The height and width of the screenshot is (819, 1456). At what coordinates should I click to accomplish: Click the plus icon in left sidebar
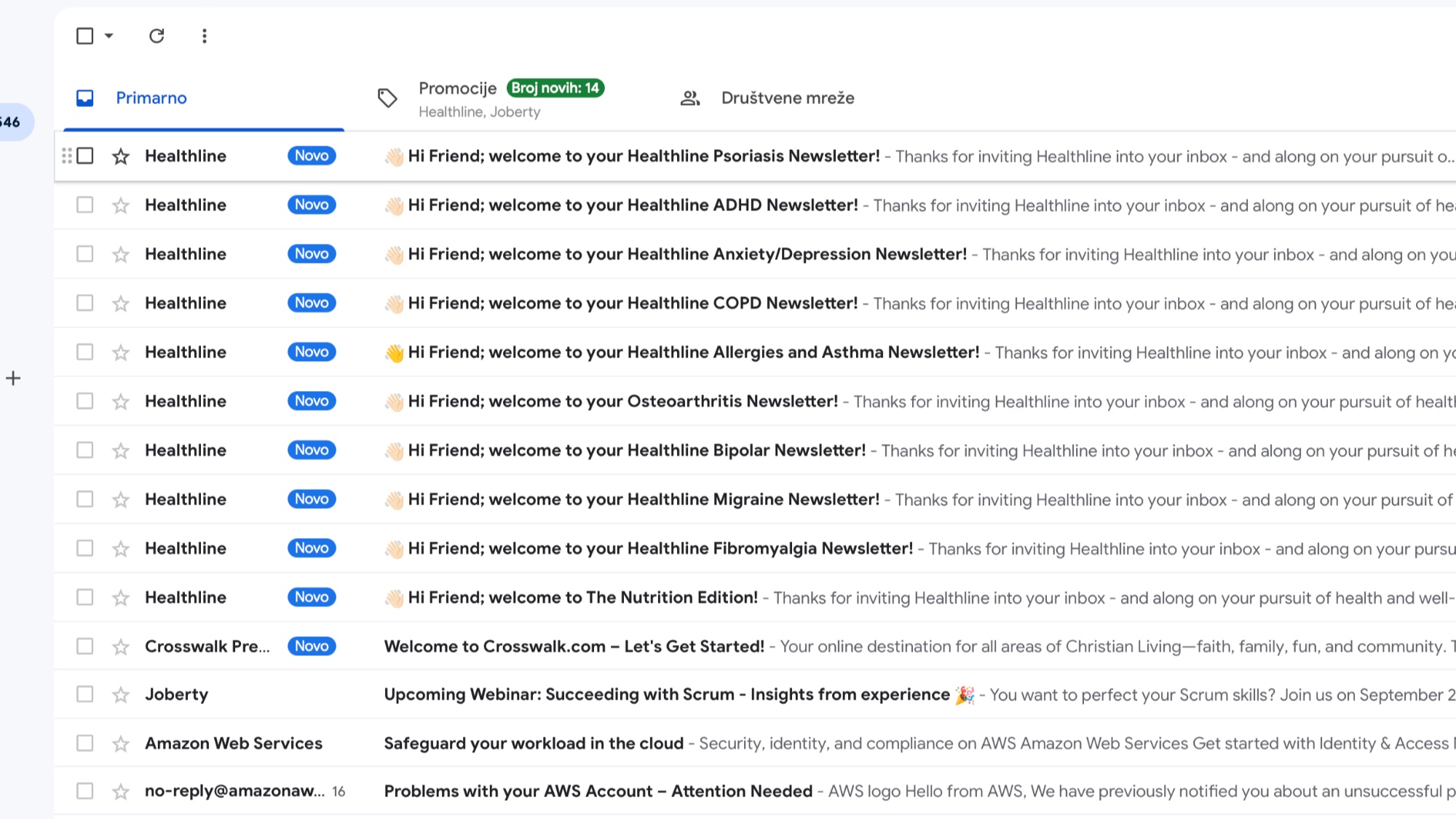coord(13,379)
